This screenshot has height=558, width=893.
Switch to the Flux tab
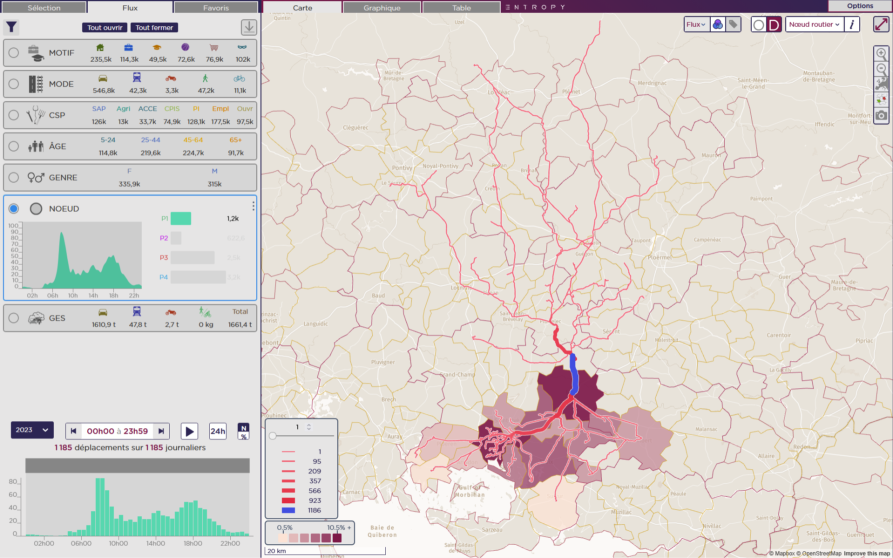(130, 7)
